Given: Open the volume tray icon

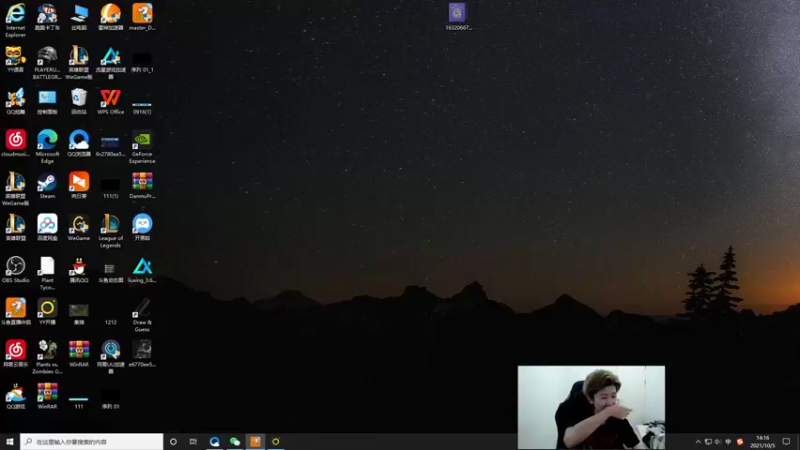Looking at the screenshot, I should 718,442.
